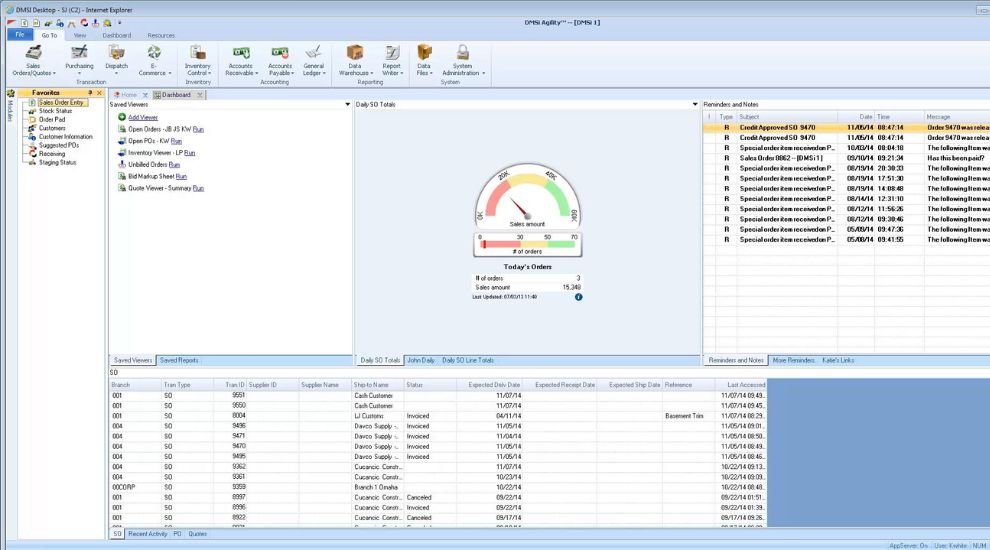Pin the Favorites panel with pushpin icon
This screenshot has height=550, width=990.
click(90, 93)
